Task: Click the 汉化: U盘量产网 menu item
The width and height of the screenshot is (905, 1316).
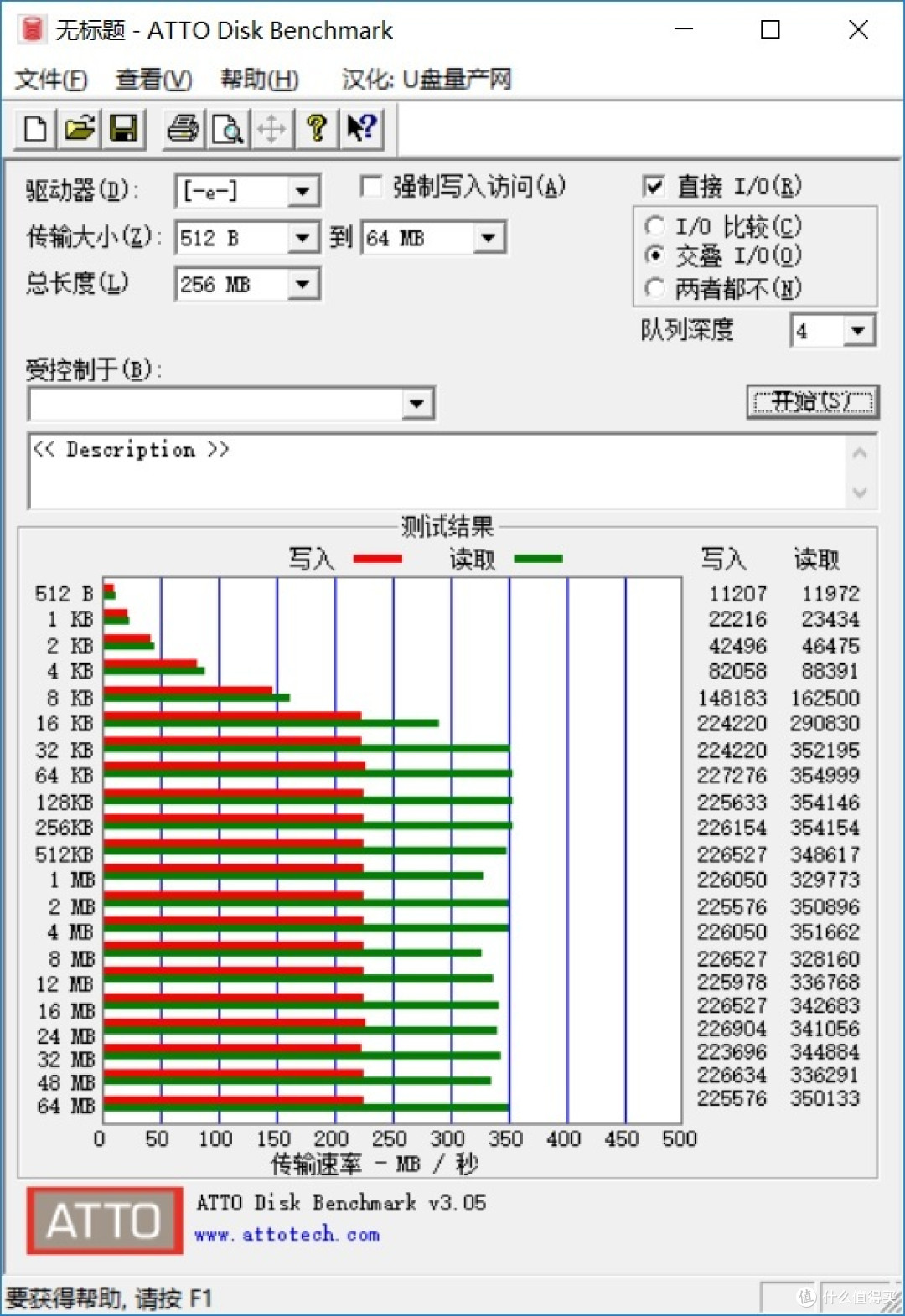Action: point(426,80)
